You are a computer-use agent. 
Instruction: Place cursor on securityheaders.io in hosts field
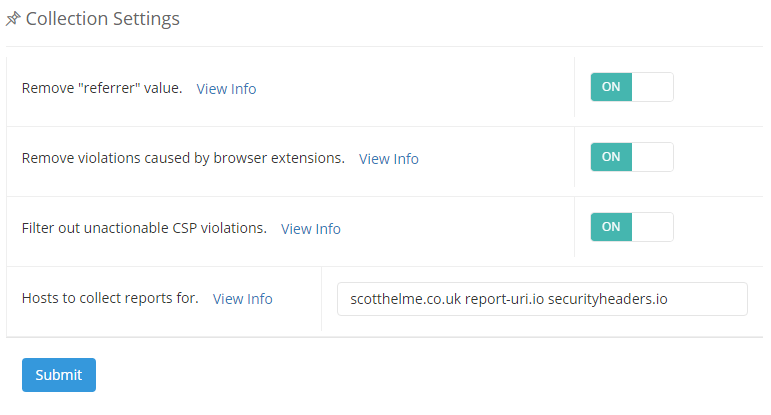(607, 299)
